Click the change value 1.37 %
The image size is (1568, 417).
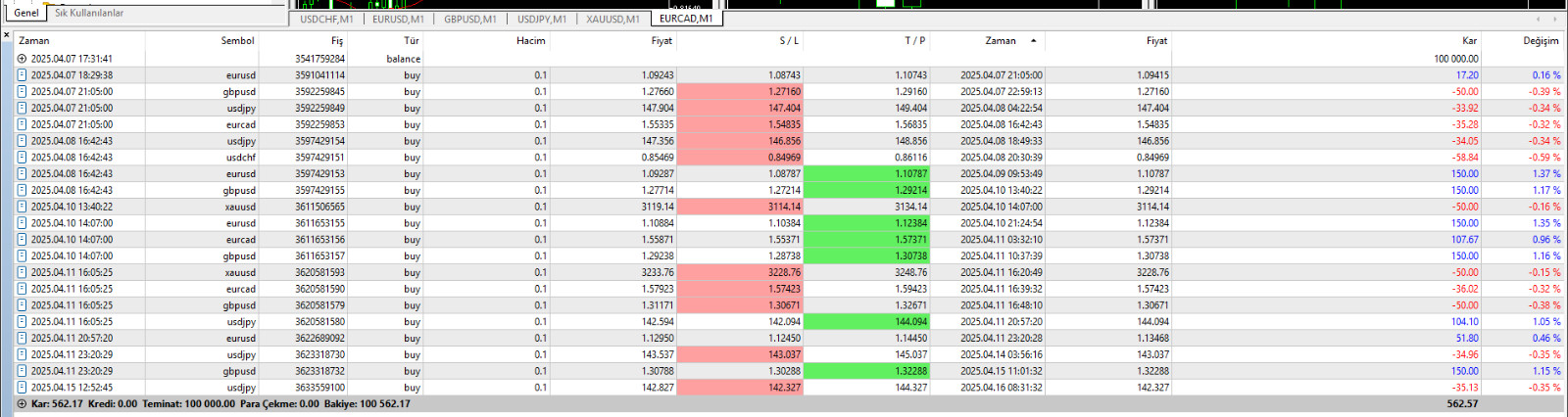pyautogui.click(x=1546, y=174)
